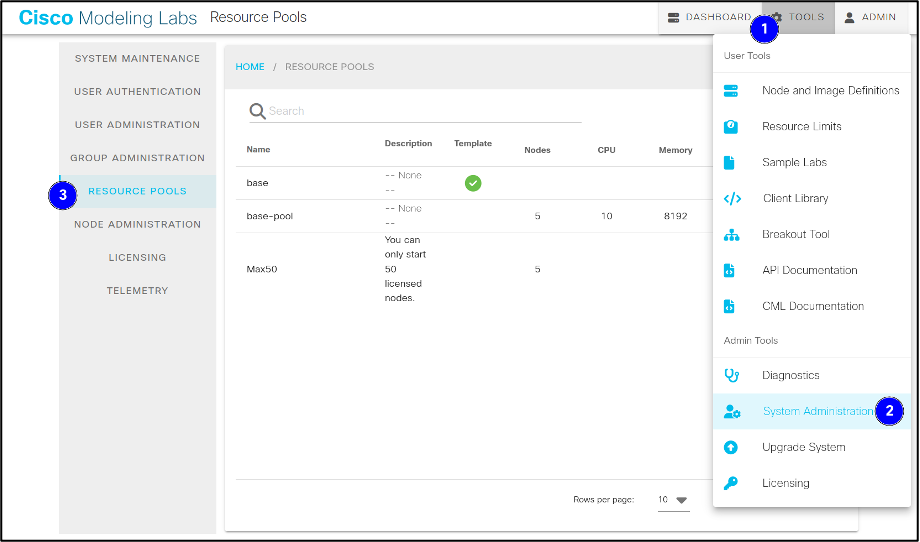Open the Admin user menu
The height and width of the screenshot is (542, 920).
tap(871, 17)
